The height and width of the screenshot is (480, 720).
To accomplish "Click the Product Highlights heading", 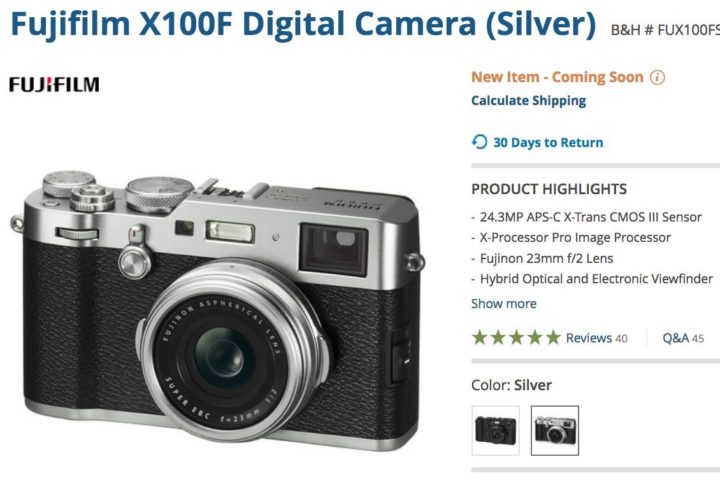I will point(549,189).
